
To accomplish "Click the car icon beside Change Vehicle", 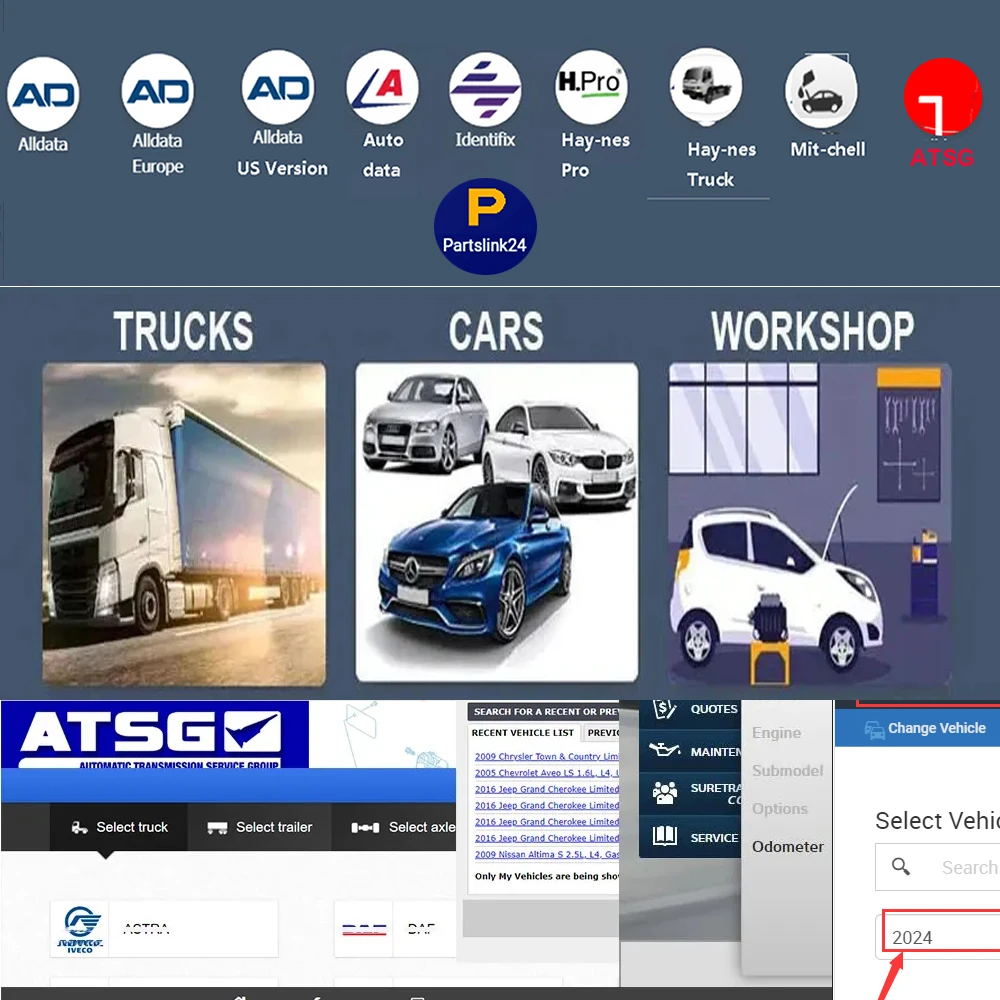I will coord(874,730).
